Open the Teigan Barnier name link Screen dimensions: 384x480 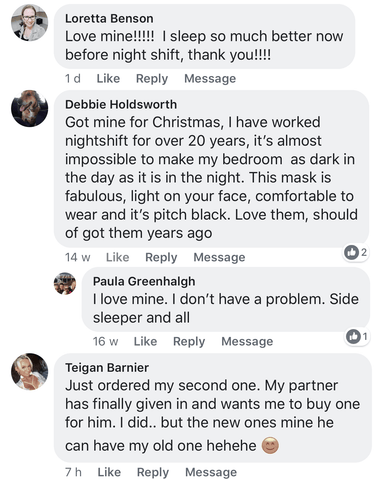[107, 367]
